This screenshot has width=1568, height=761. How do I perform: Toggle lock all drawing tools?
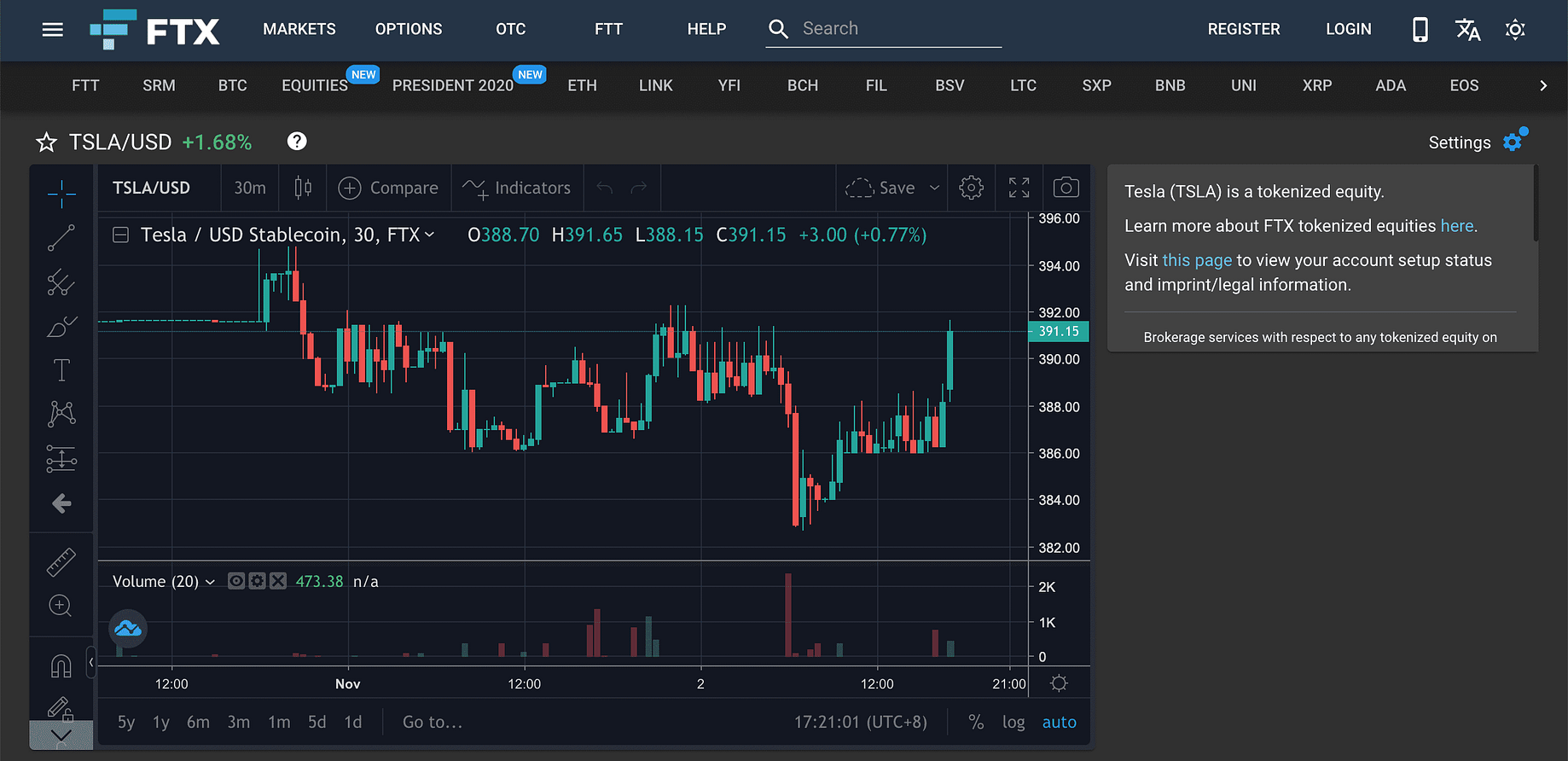click(60, 708)
